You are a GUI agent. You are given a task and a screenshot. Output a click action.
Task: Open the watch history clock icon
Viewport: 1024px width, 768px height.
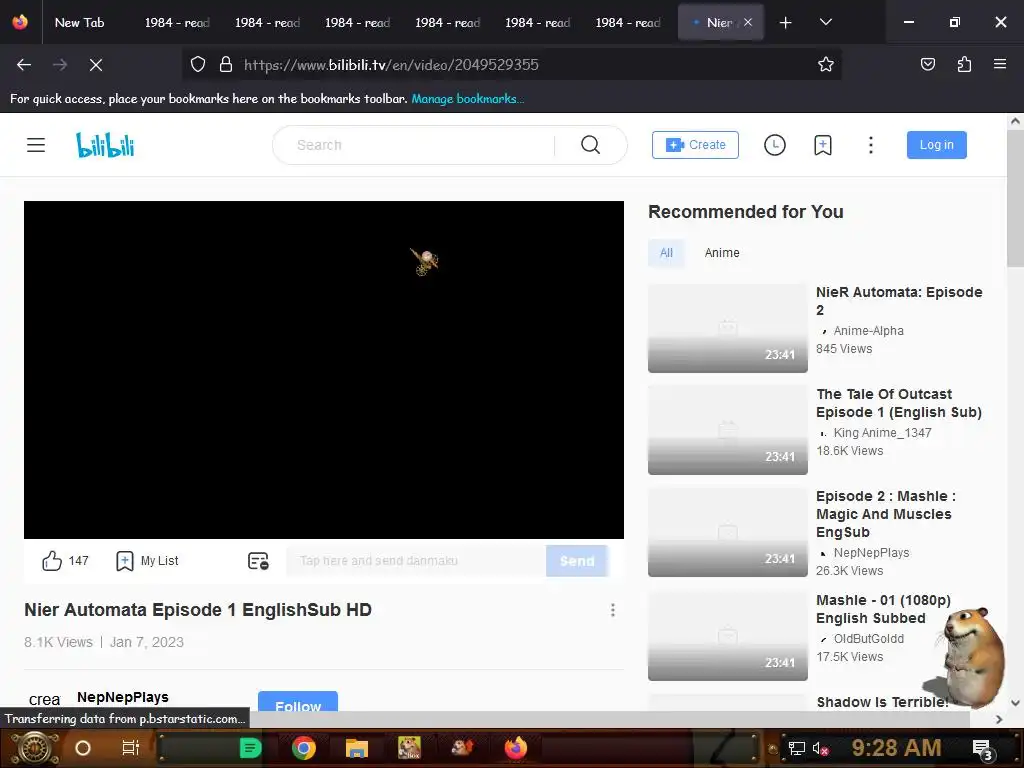[775, 145]
